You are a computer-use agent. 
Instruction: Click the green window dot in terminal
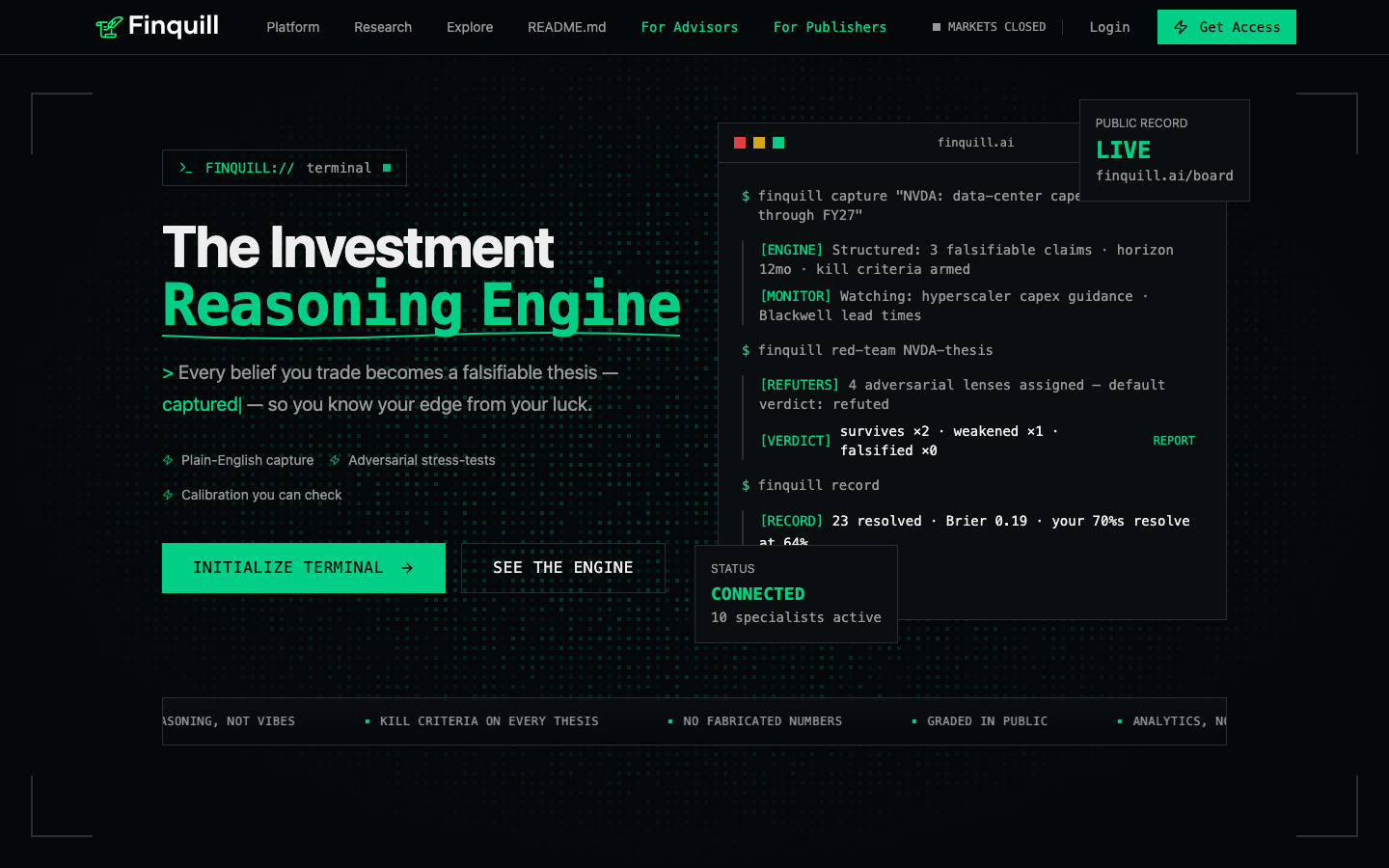[x=778, y=143]
